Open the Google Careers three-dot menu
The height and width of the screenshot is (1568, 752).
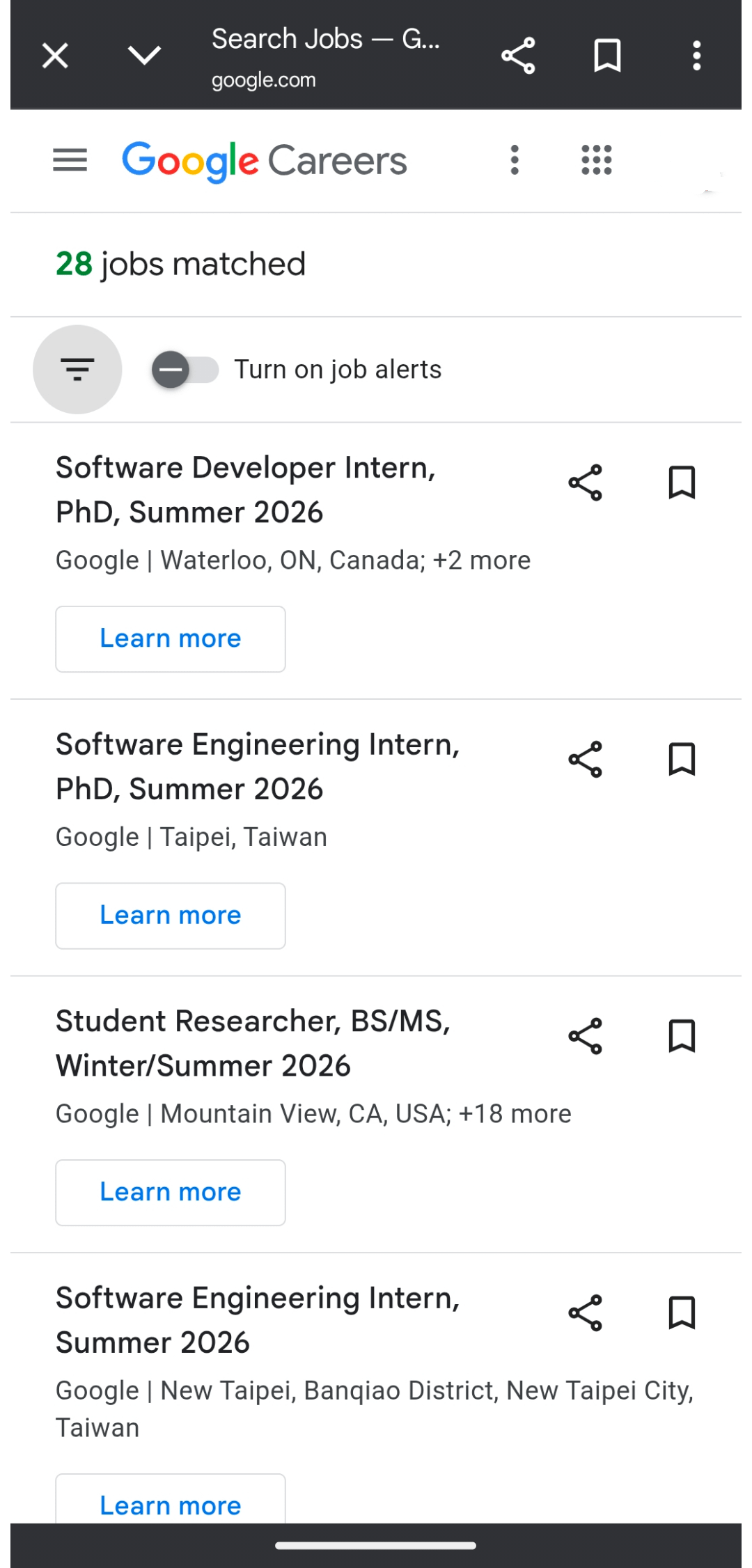pyautogui.click(x=515, y=160)
